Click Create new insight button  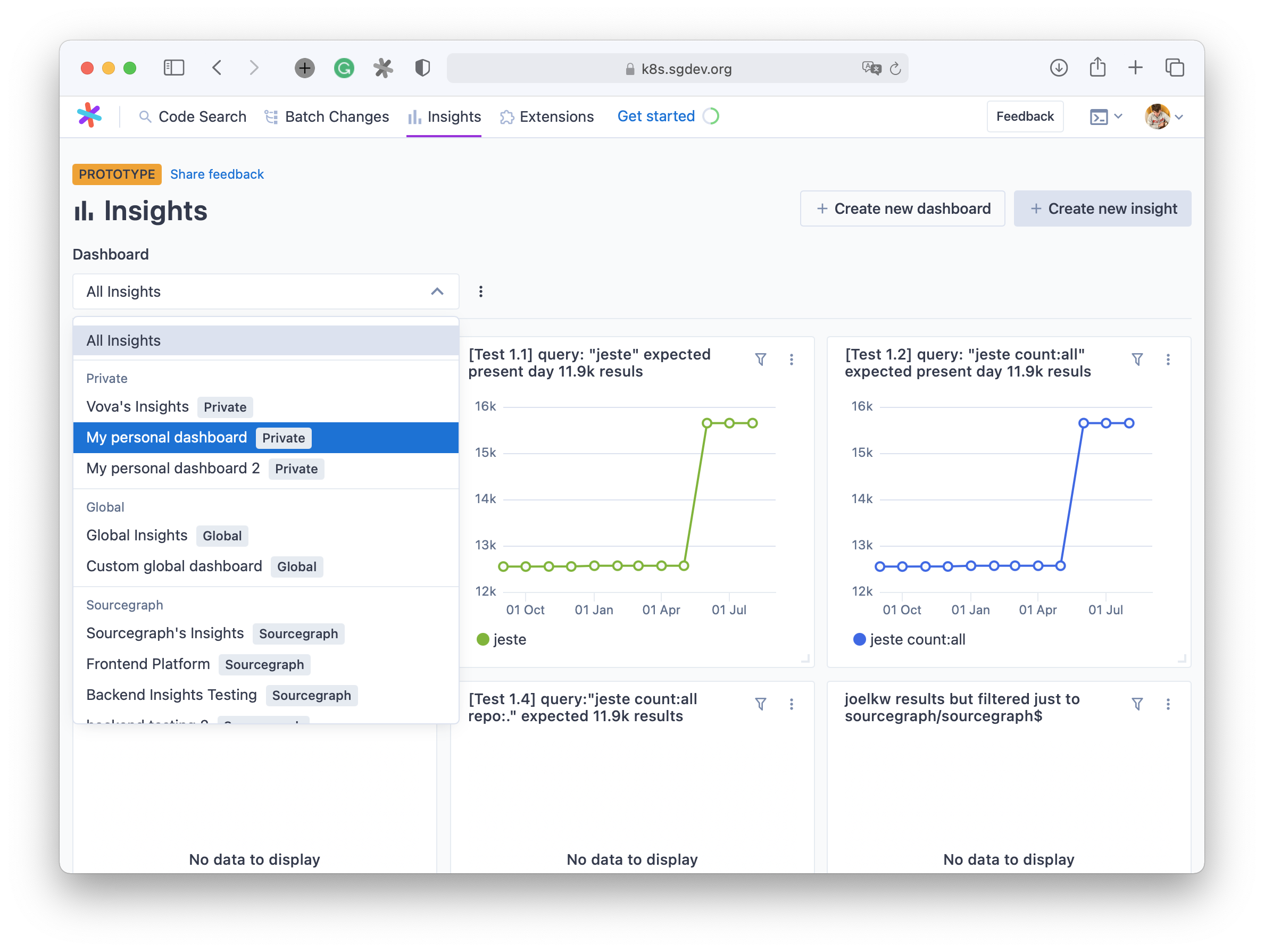[x=1102, y=208]
